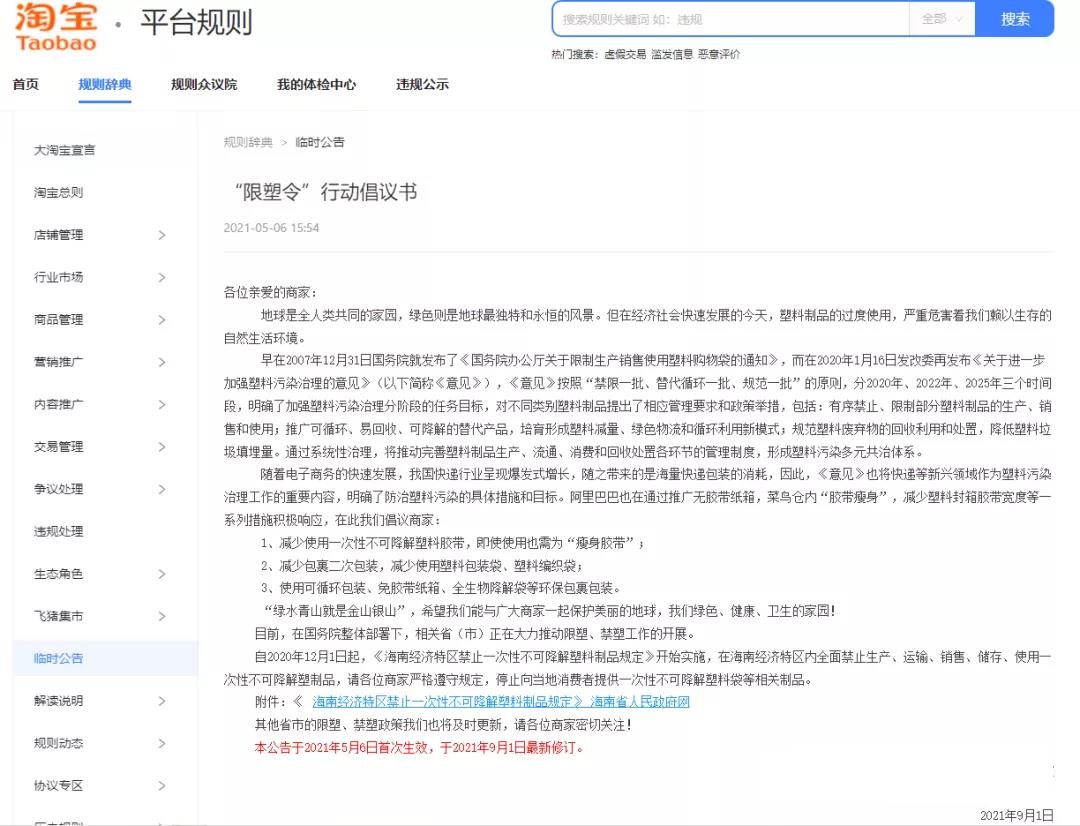Go to 首页 in the top navigation
The height and width of the screenshot is (826, 1080).
point(24,85)
